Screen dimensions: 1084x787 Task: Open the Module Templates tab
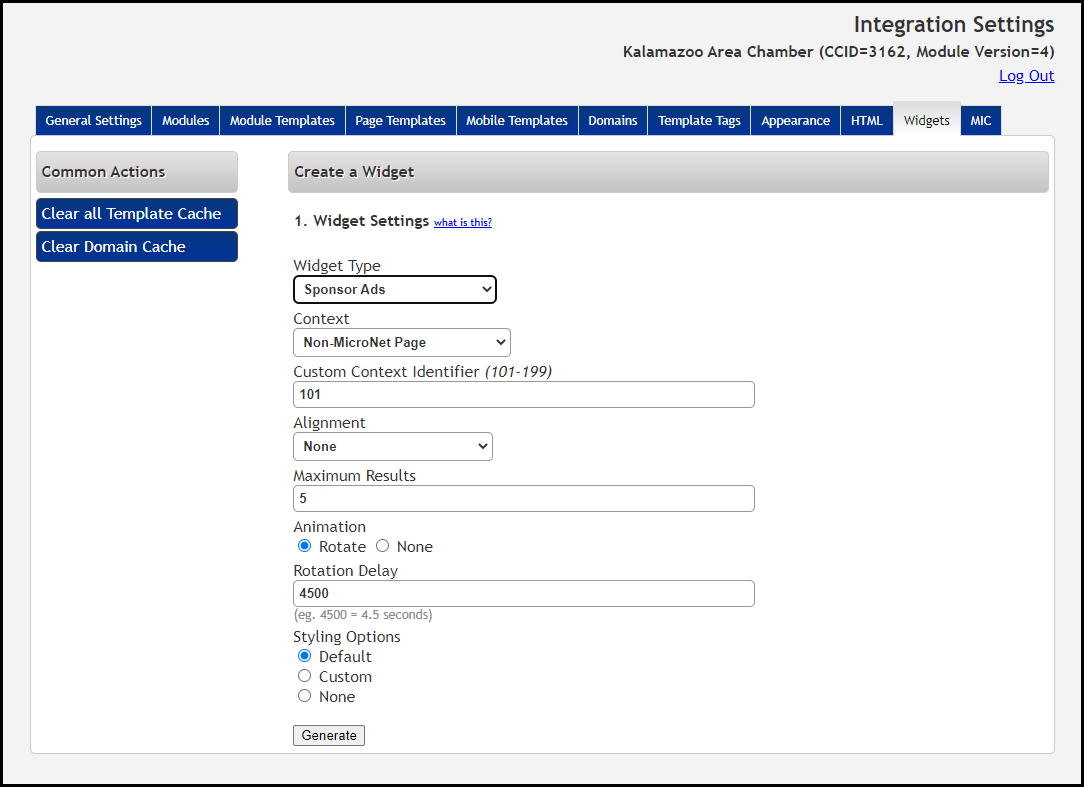[282, 121]
